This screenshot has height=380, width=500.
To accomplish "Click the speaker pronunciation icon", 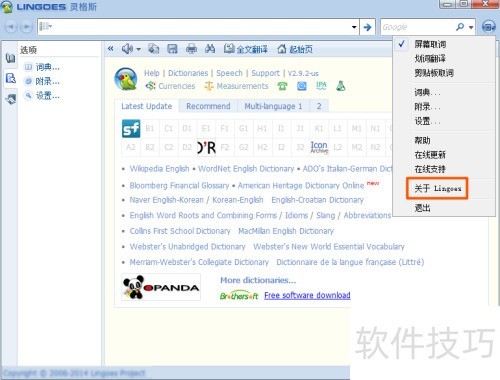I will click(x=128, y=49).
